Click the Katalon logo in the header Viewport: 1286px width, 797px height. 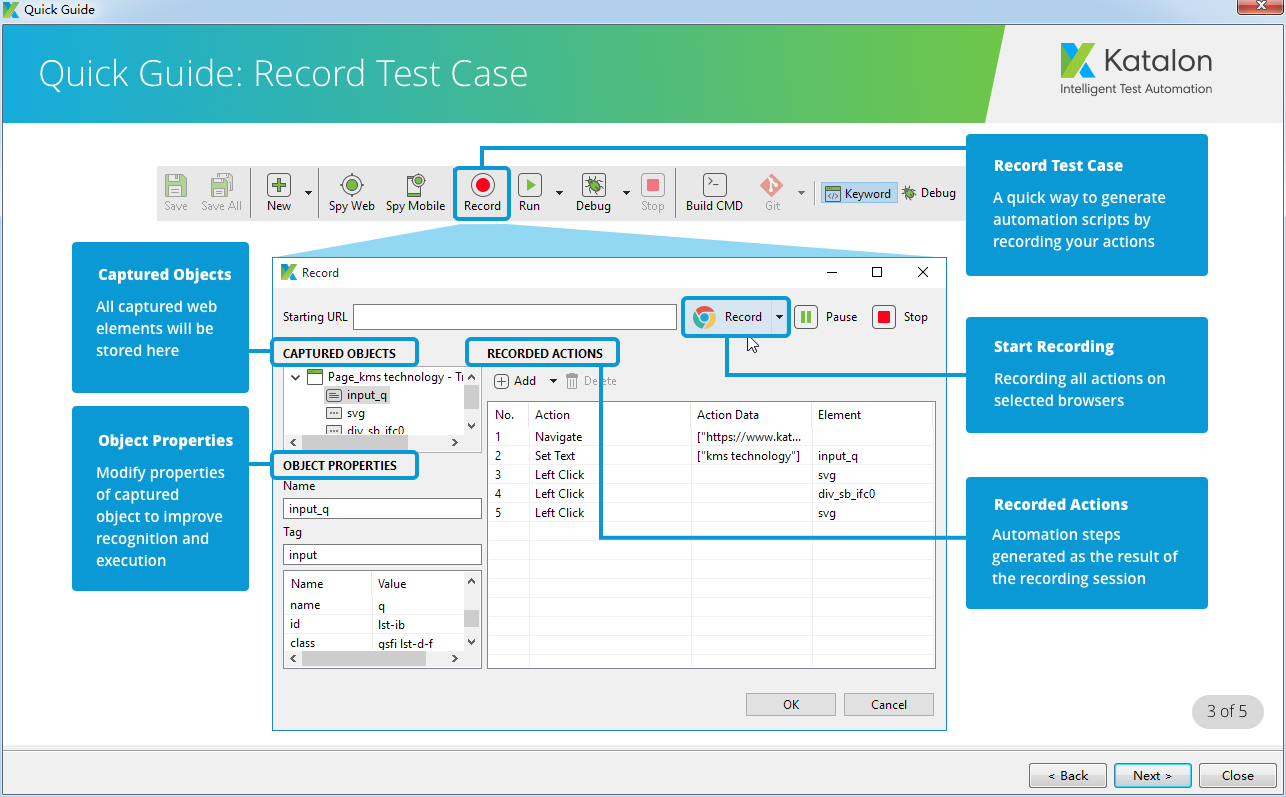coord(1136,68)
